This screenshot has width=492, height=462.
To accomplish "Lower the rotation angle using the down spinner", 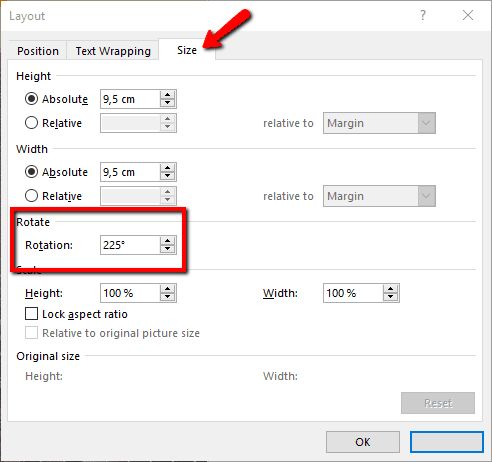I will click(167, 249).
